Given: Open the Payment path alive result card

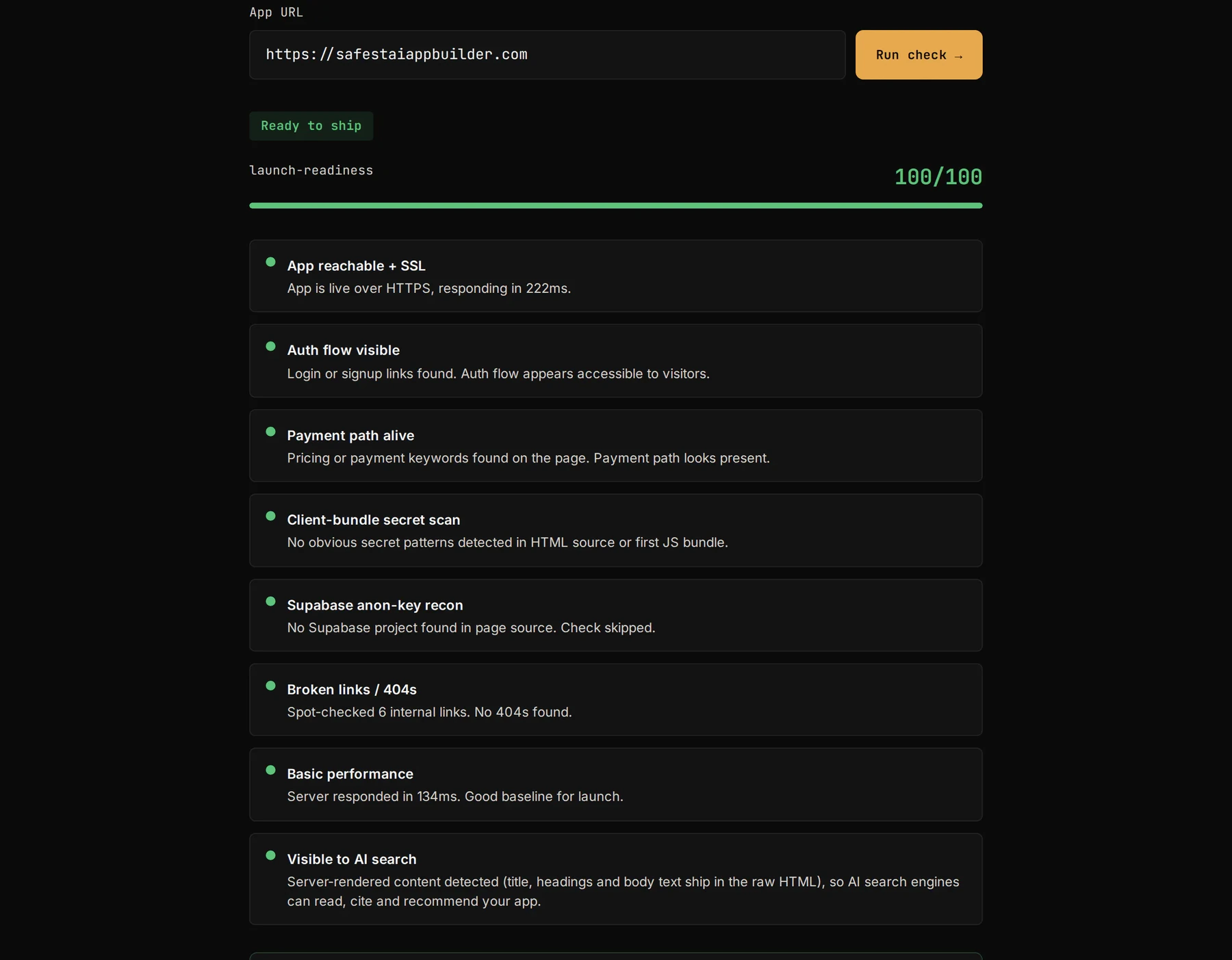Looking at the screenshot, I should point(616,445).
